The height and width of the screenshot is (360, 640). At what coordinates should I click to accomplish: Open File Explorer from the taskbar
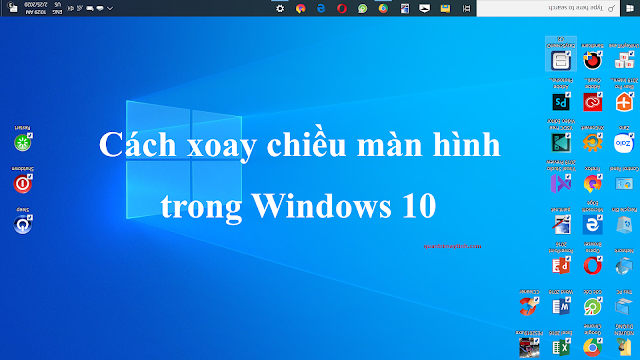[445, 8]
